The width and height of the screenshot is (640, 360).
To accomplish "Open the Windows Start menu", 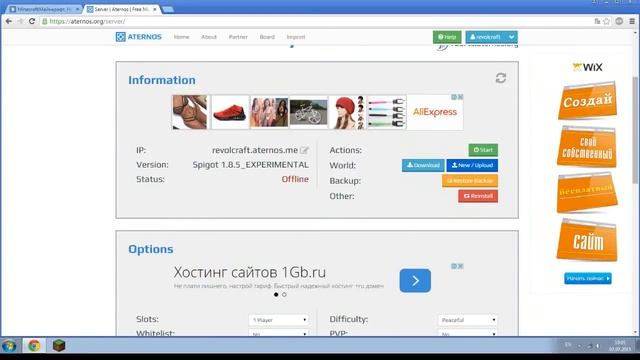I will pos(9,346).
